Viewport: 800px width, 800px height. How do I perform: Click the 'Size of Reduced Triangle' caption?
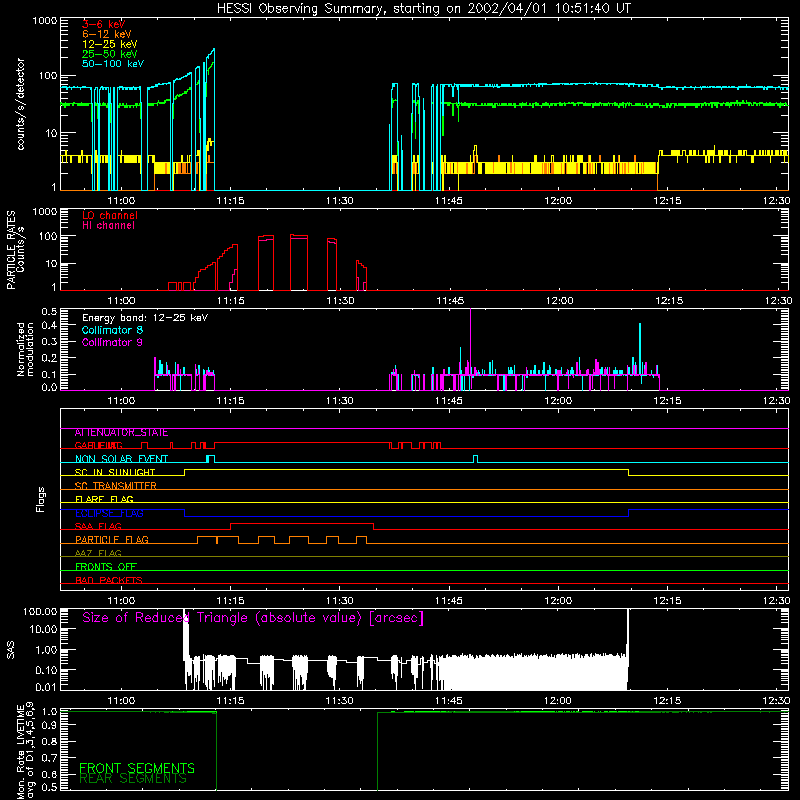coord(253,618)
